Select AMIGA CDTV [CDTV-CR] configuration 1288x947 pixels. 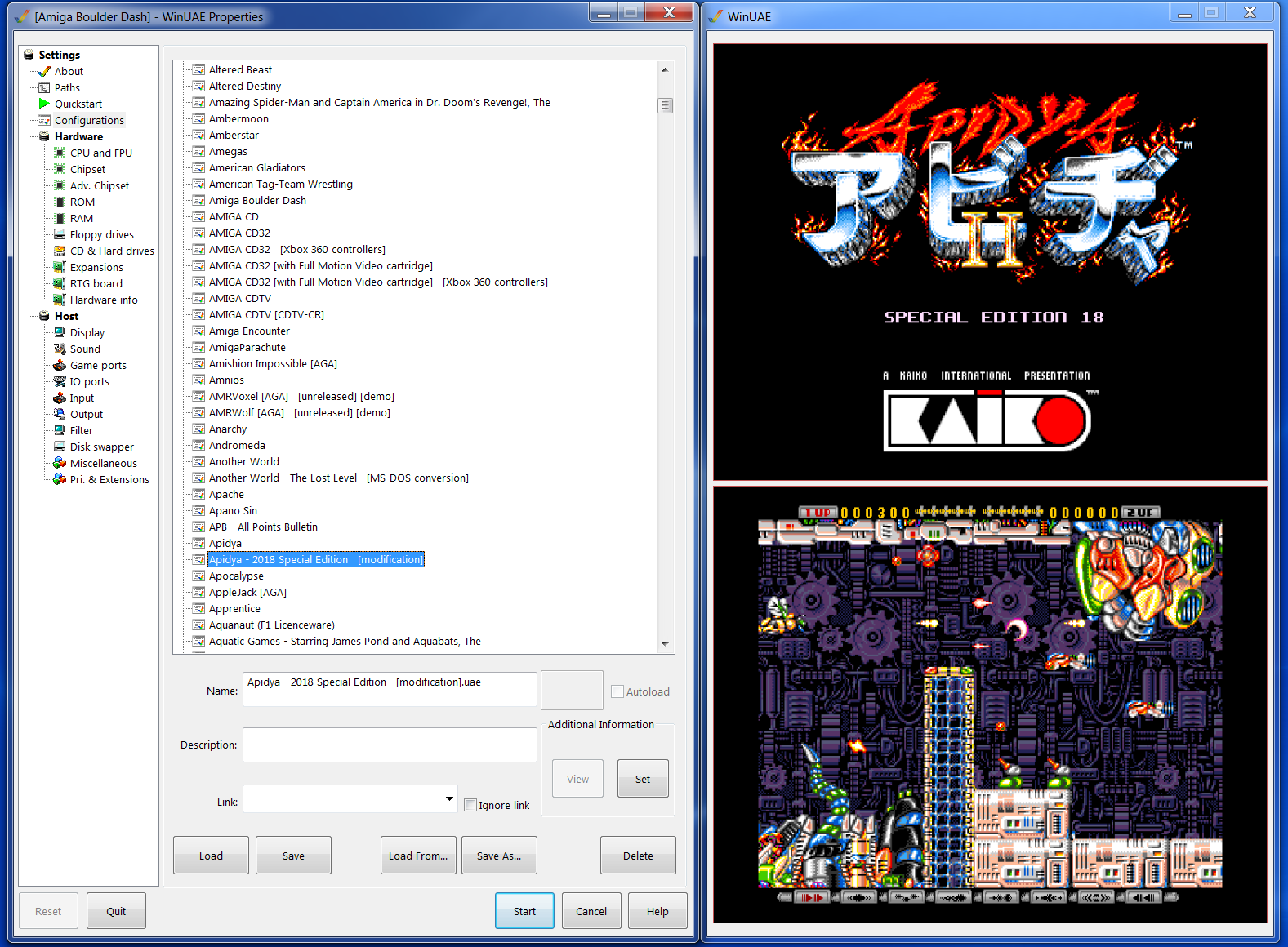(266, 314)
